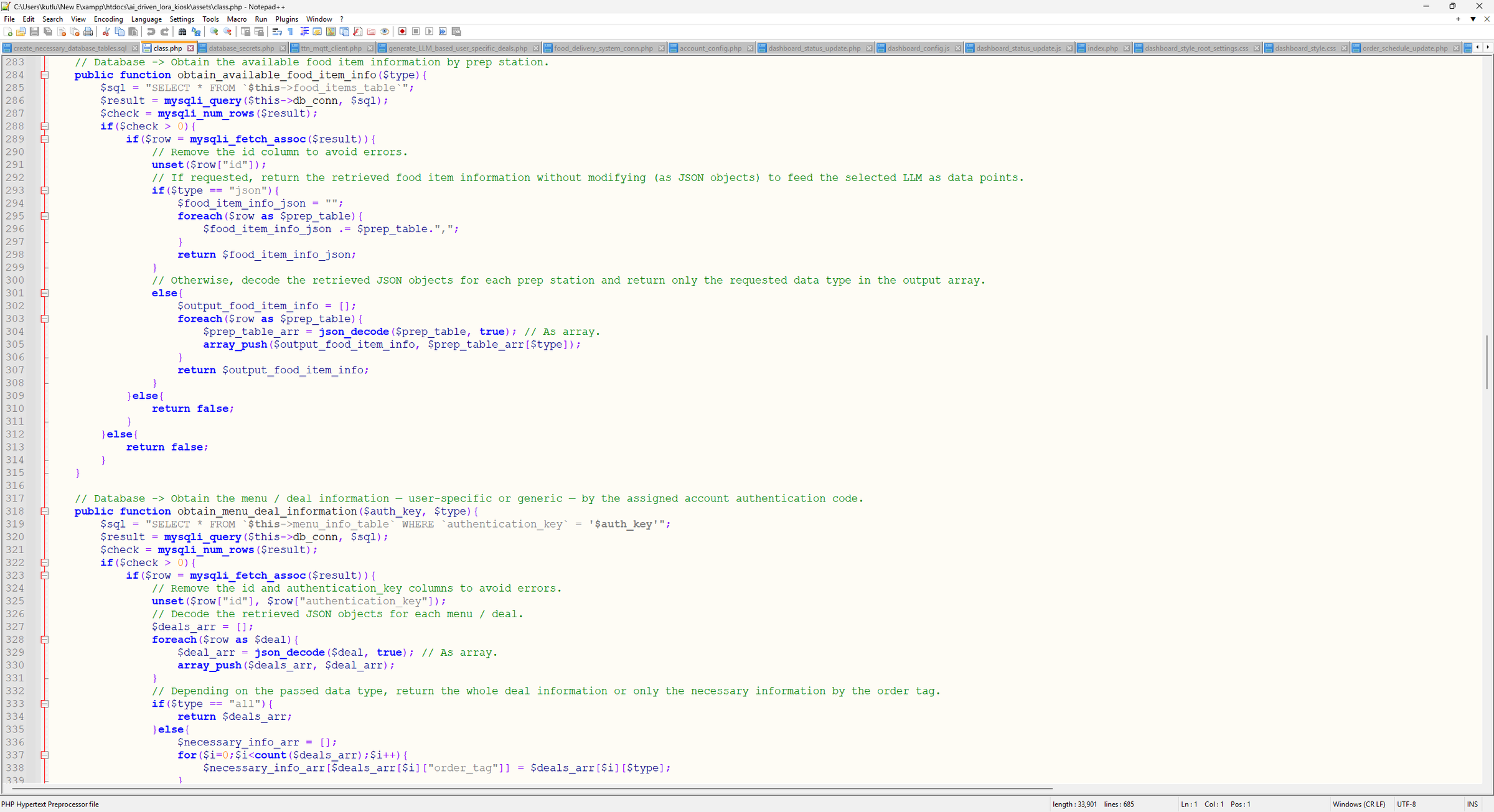The image size is (1494, 812).
Task: Print the document using the Print icon
Action: point(88,32)
